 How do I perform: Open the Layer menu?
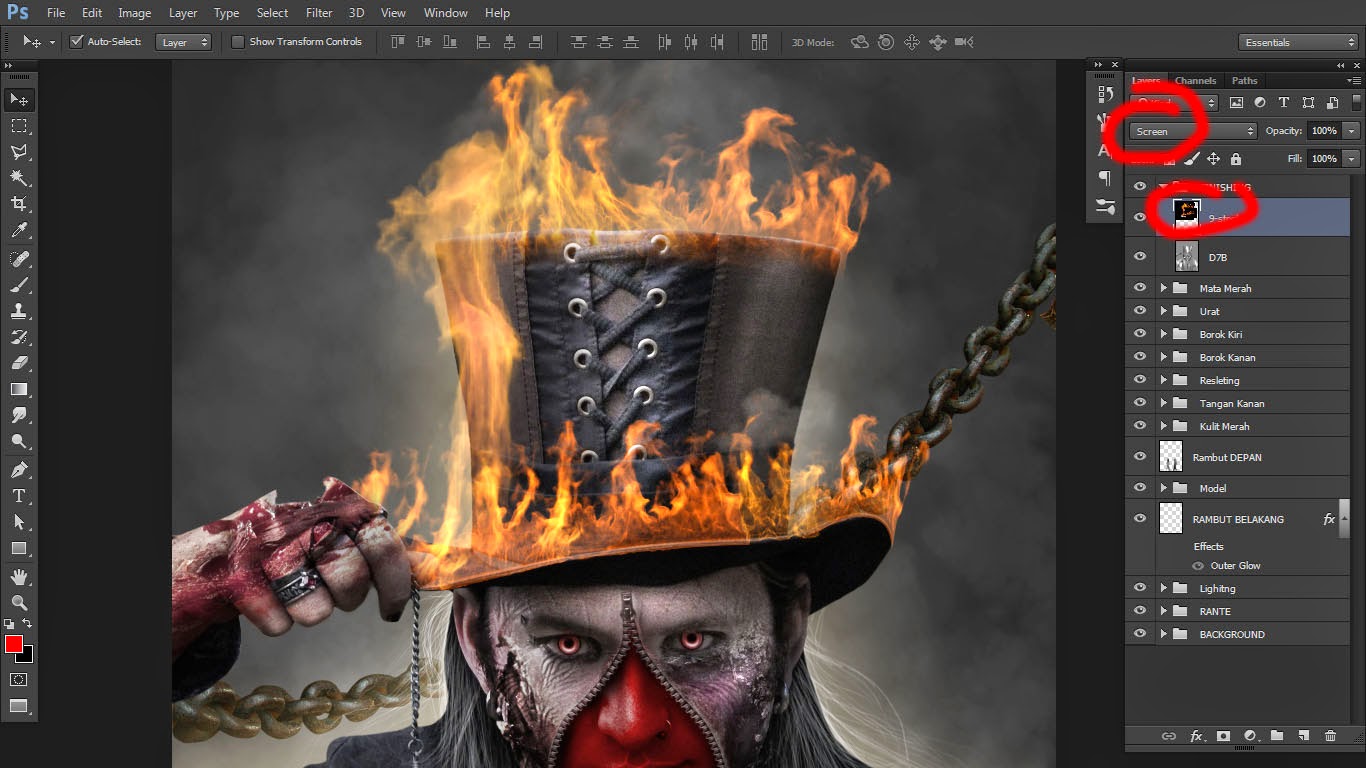coord(183,13)
